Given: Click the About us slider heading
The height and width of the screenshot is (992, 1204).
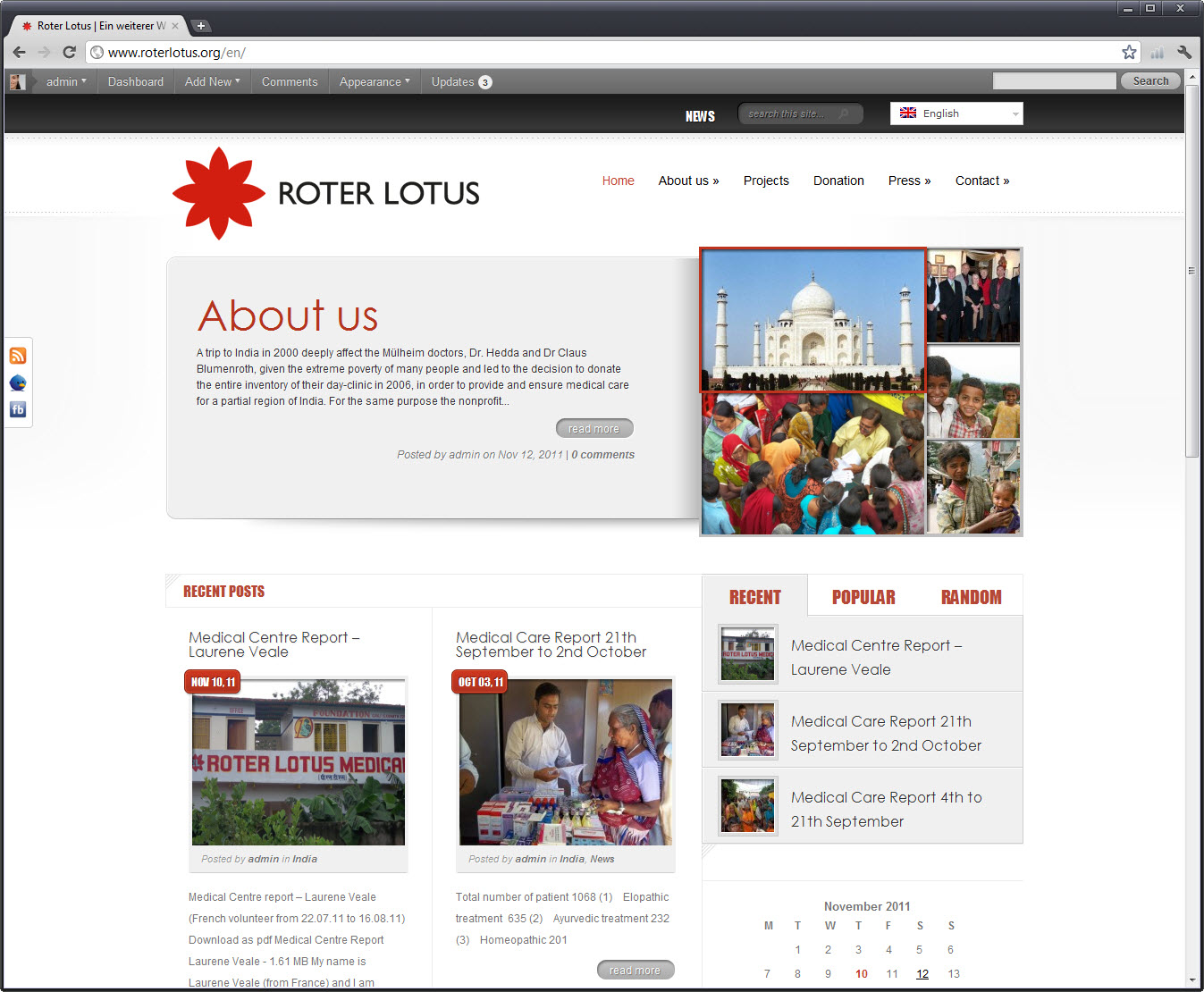Looking at the screenshot, I should (x=288, y=315).
